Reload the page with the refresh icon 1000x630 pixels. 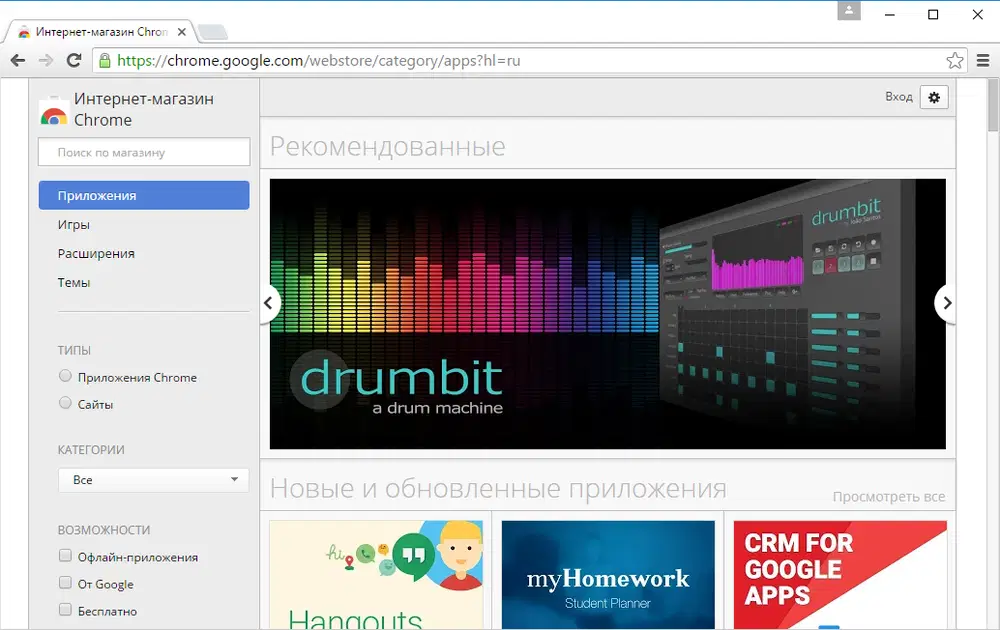click(74, 61)
